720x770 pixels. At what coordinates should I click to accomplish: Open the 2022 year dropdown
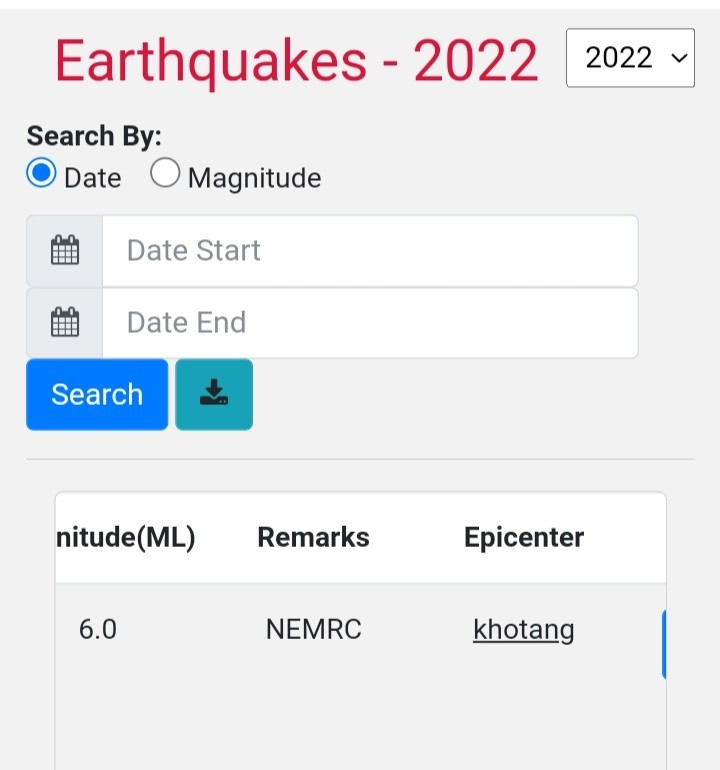point(630,57)
